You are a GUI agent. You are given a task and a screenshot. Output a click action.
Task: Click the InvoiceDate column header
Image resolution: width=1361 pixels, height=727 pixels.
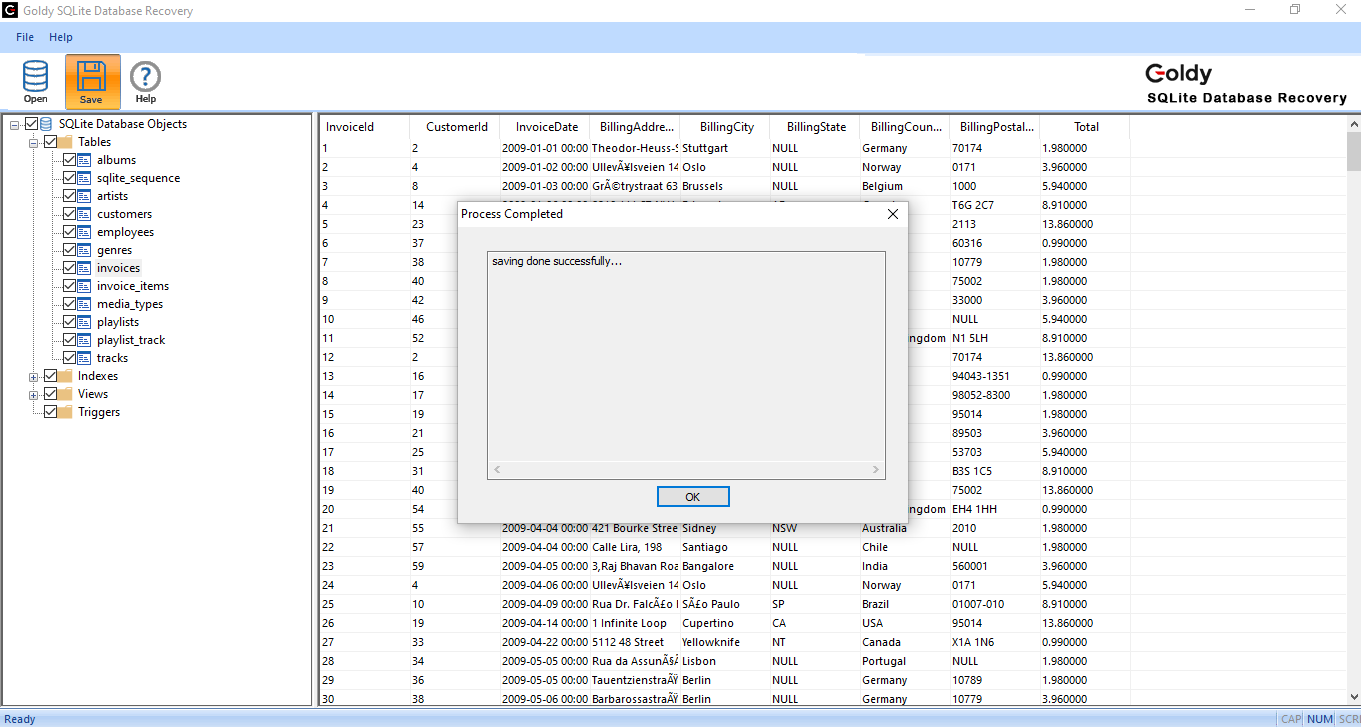(545, 127)
